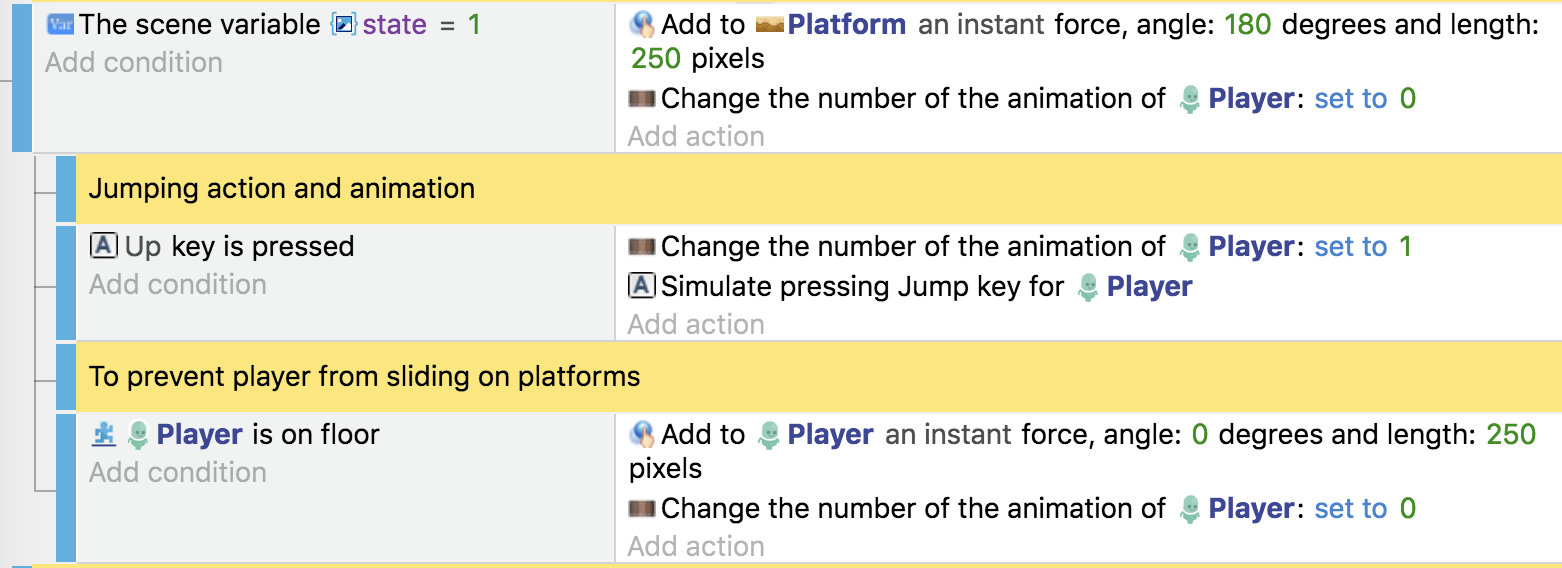Click the scene variable condition icon
Image resolution: width=1562 pixels, height=568 pixels.
[60, 24]
